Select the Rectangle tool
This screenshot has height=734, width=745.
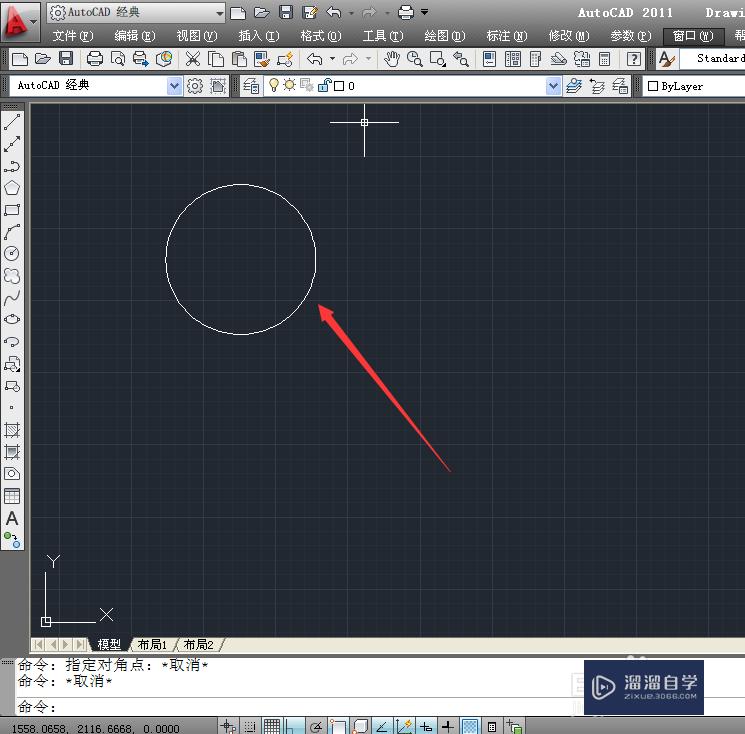point(12,210)
